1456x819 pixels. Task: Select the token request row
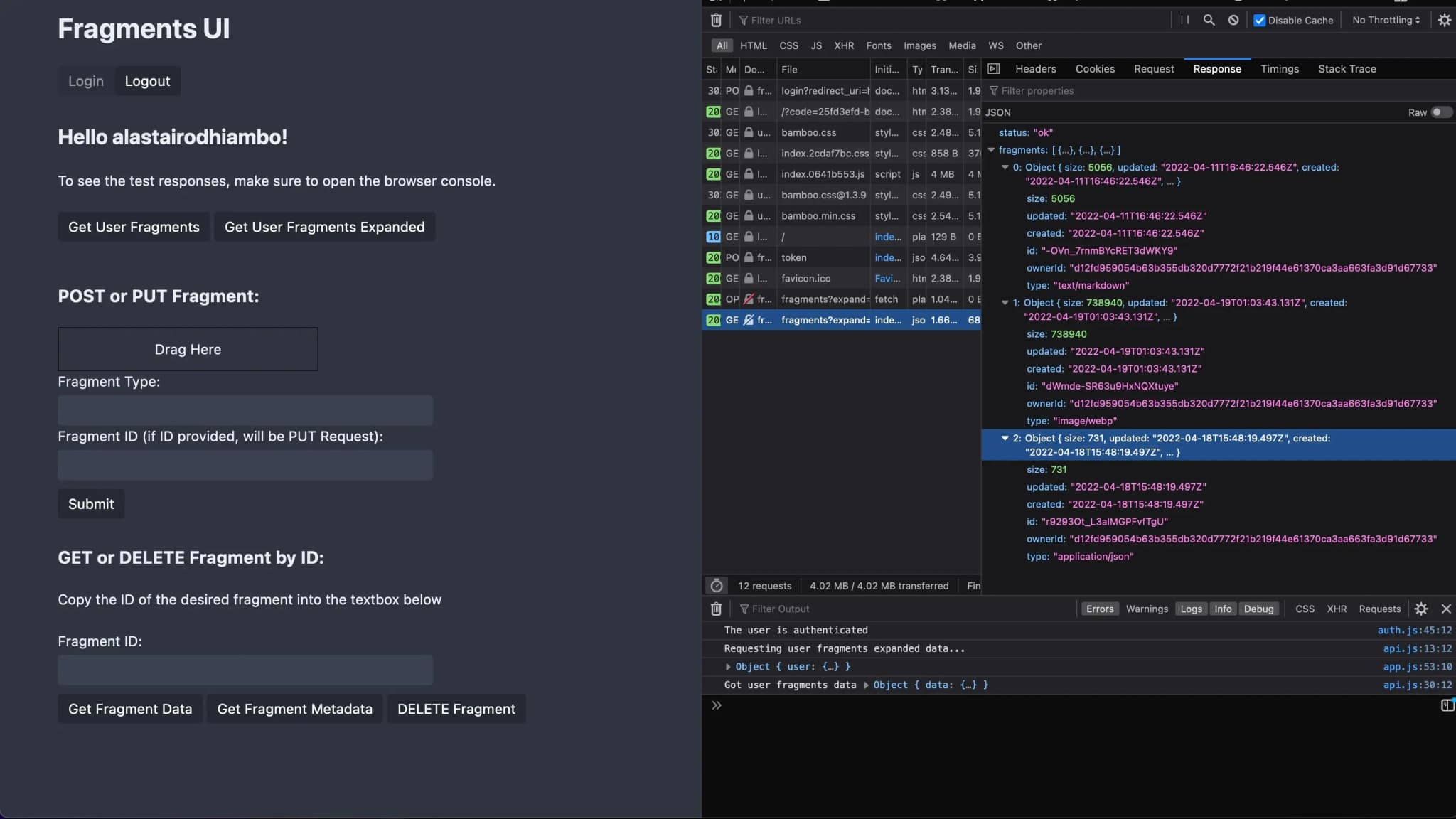842,257
